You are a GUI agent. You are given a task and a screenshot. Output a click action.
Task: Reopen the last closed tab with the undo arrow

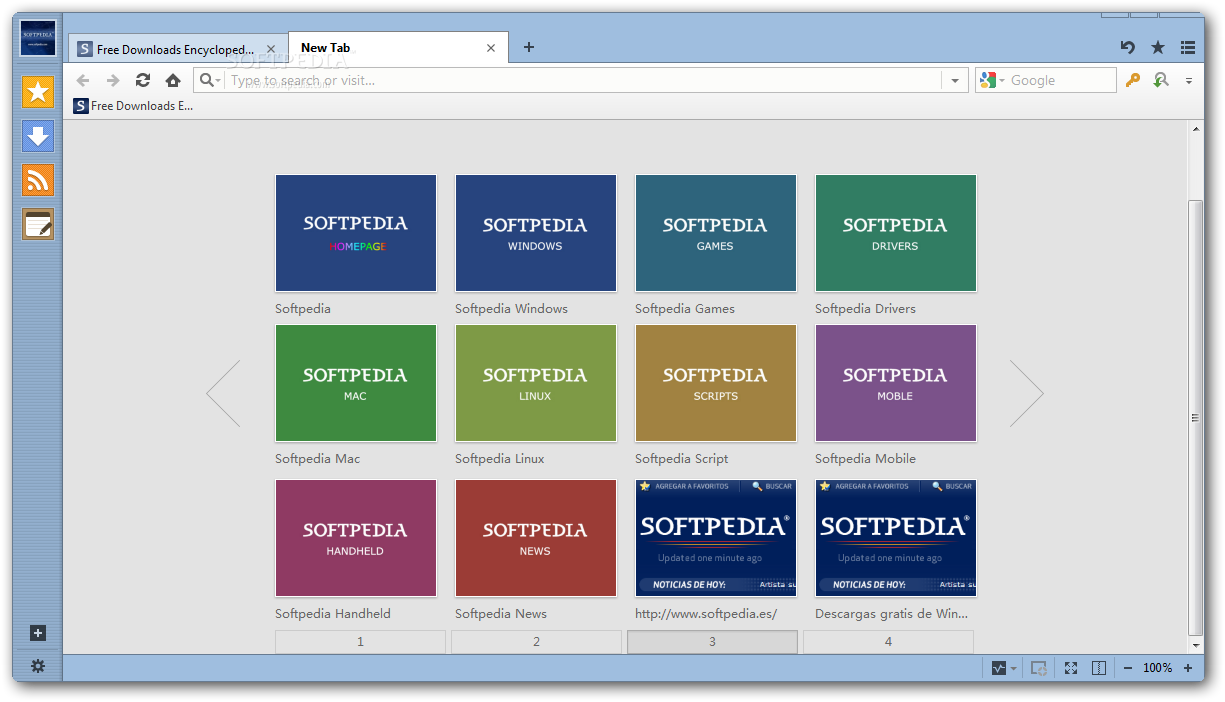pyautogui.click(x=1128, y=47)
